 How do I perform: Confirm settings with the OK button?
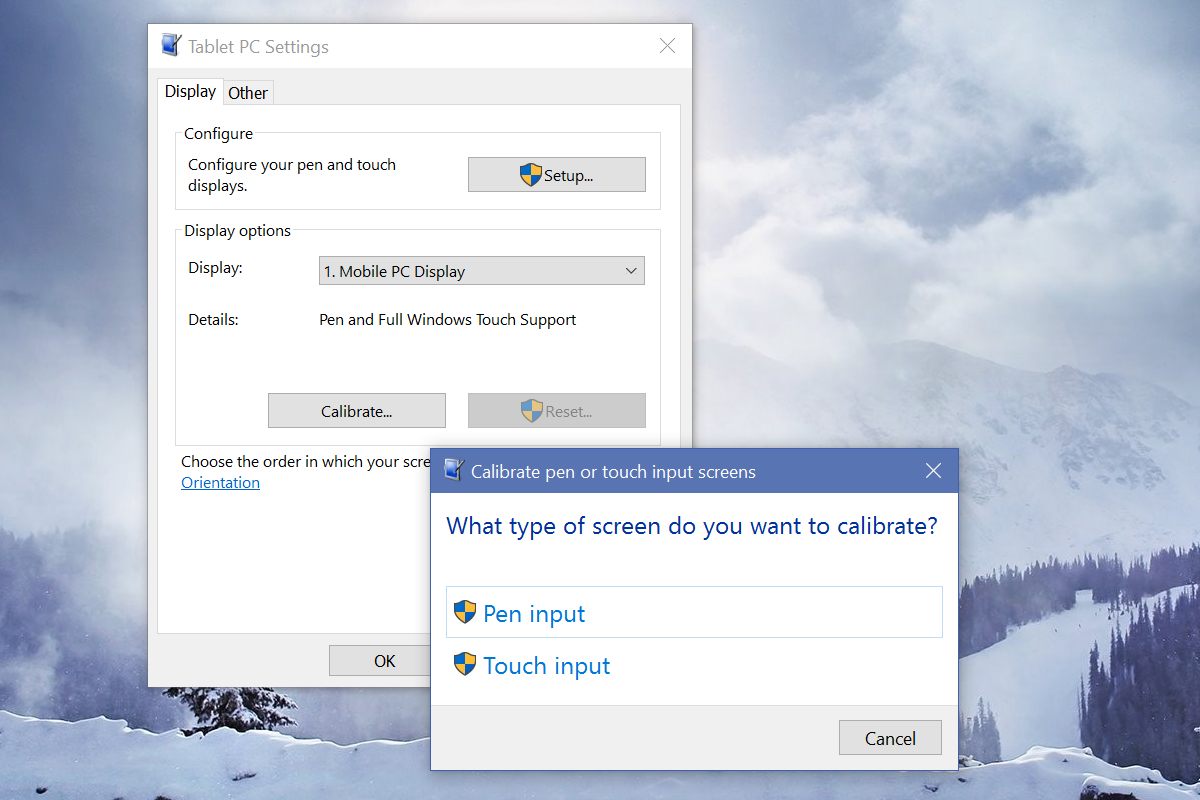(x=384, y=661)
